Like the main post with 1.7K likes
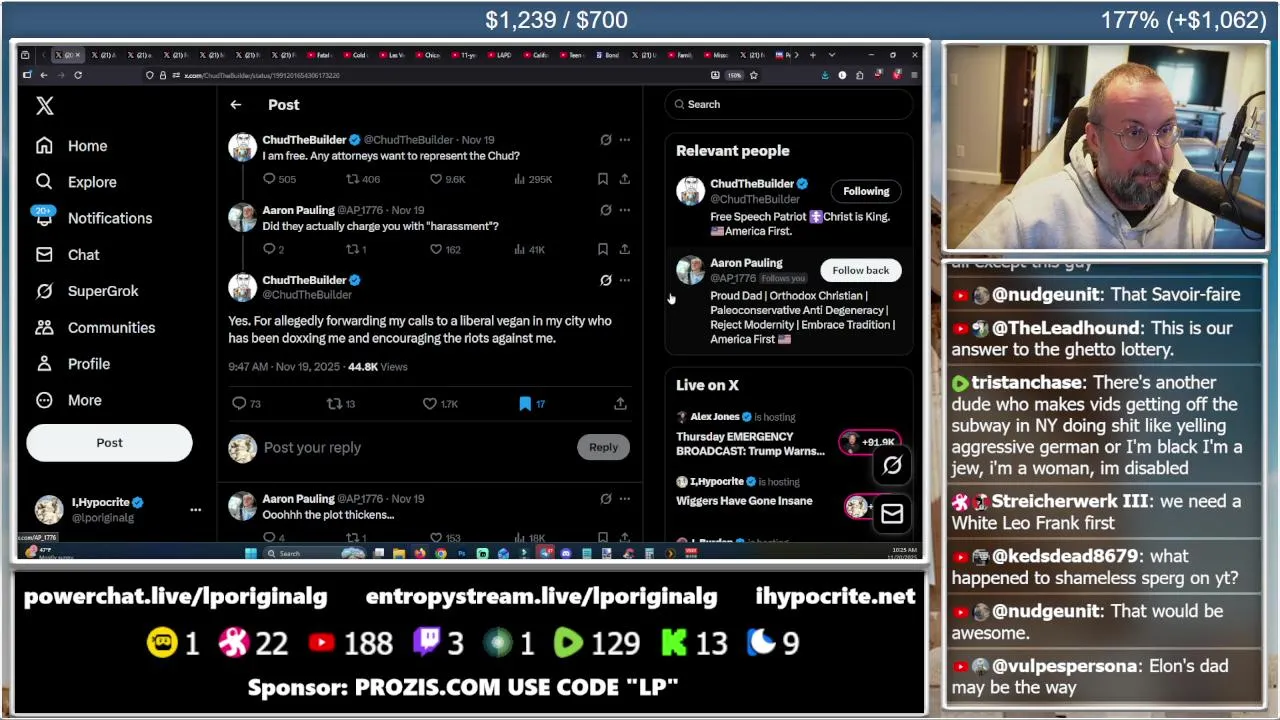 tap(429, 404)
